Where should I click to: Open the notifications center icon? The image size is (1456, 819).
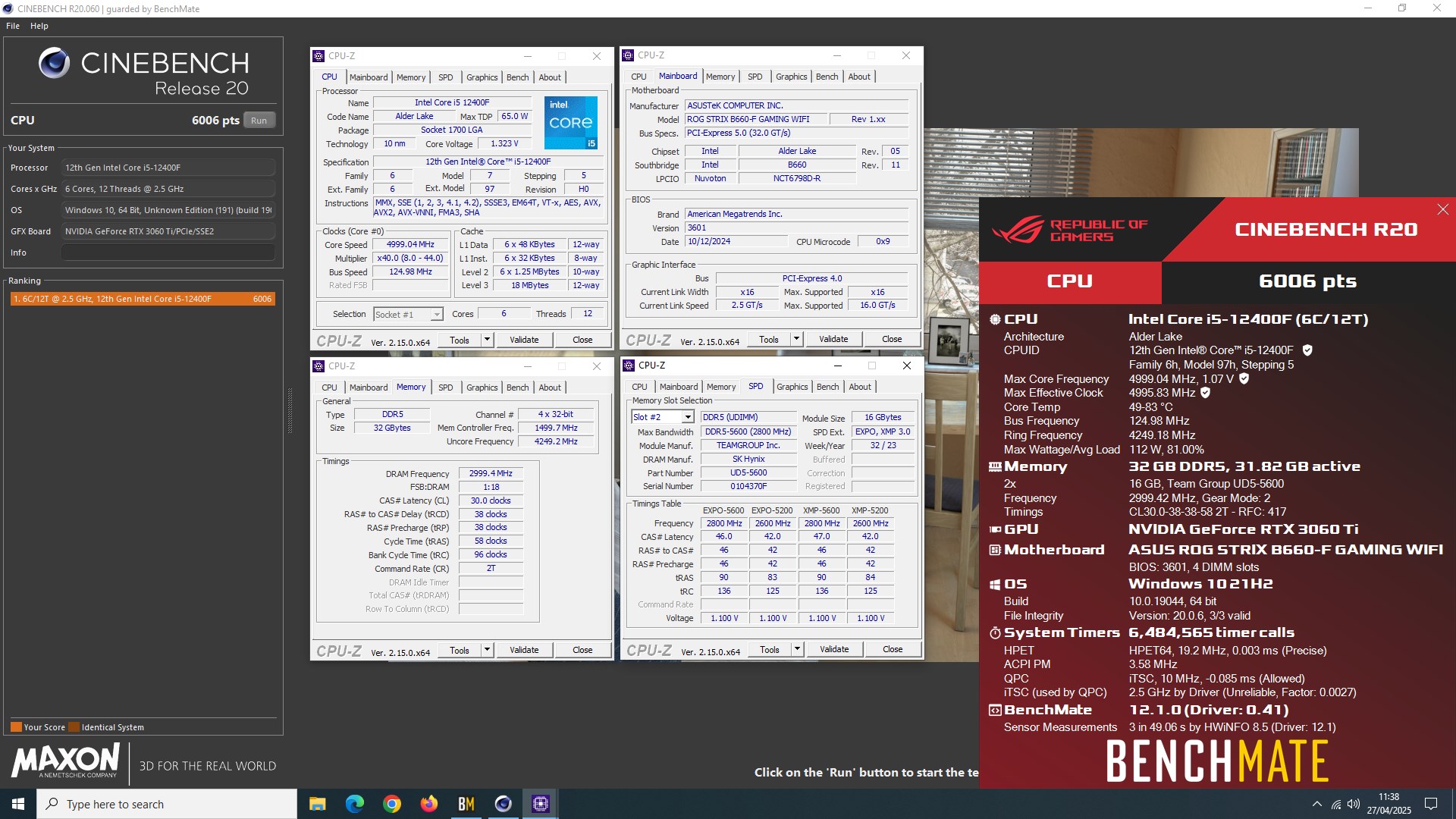coord(1431,804)
